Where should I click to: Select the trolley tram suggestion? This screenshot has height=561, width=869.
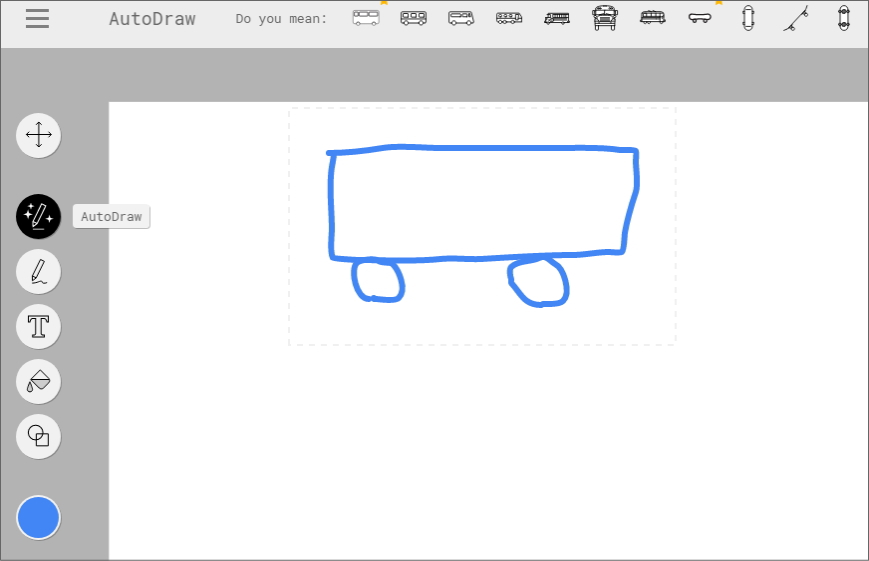pos(652,18)
